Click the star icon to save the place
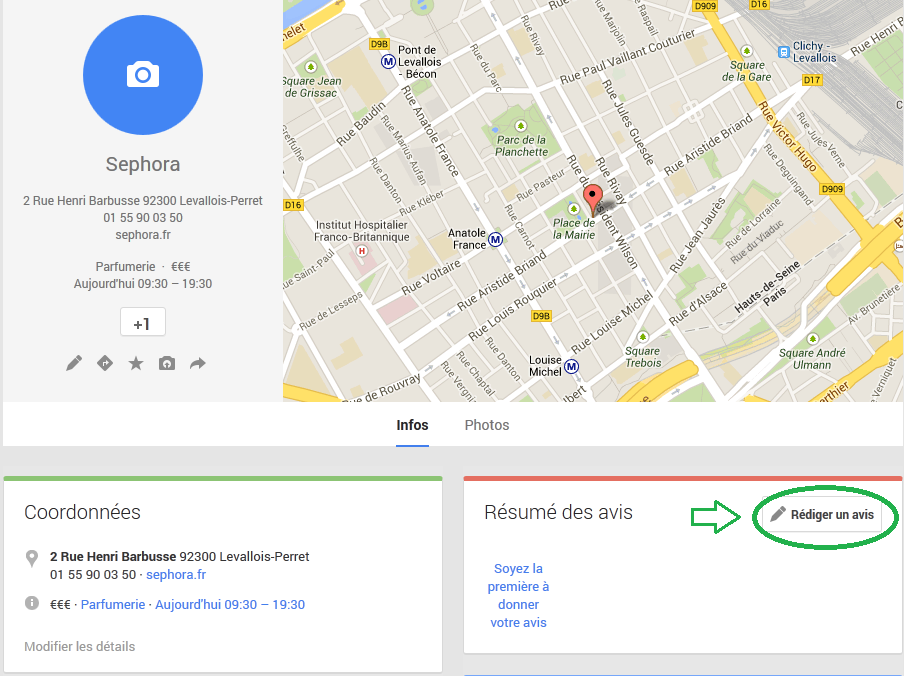This screenshot has height=676, width=904. tap(136, 363)
